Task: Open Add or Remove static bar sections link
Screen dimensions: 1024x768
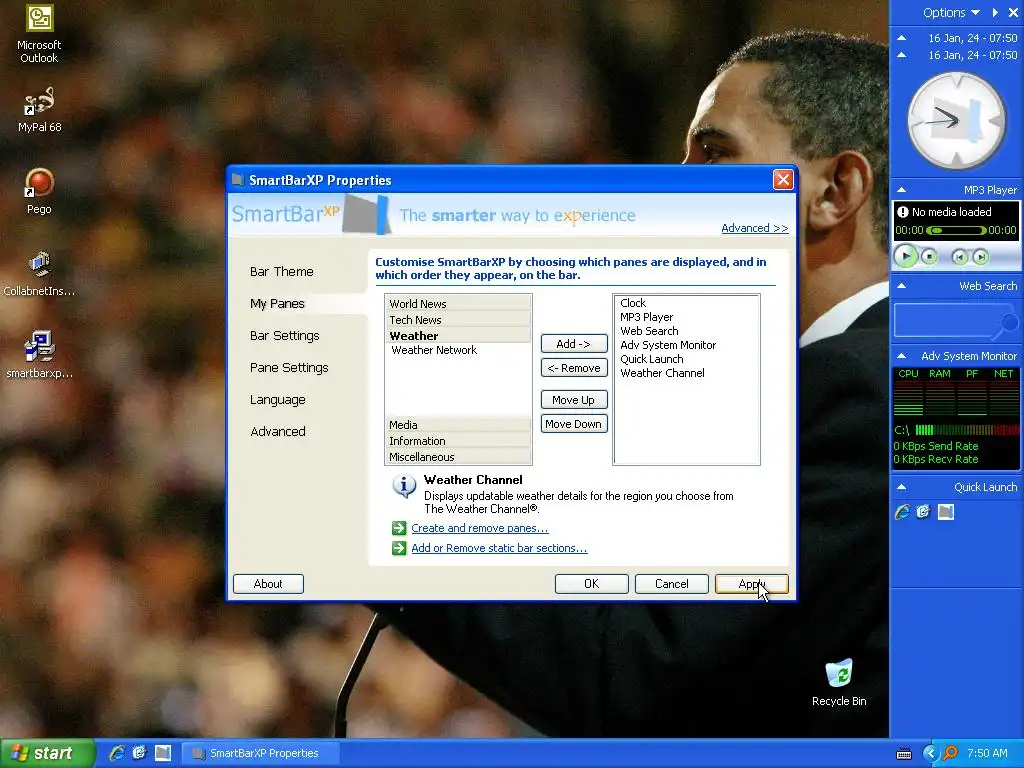Action: pyautogui.click(x=499, y=548)
